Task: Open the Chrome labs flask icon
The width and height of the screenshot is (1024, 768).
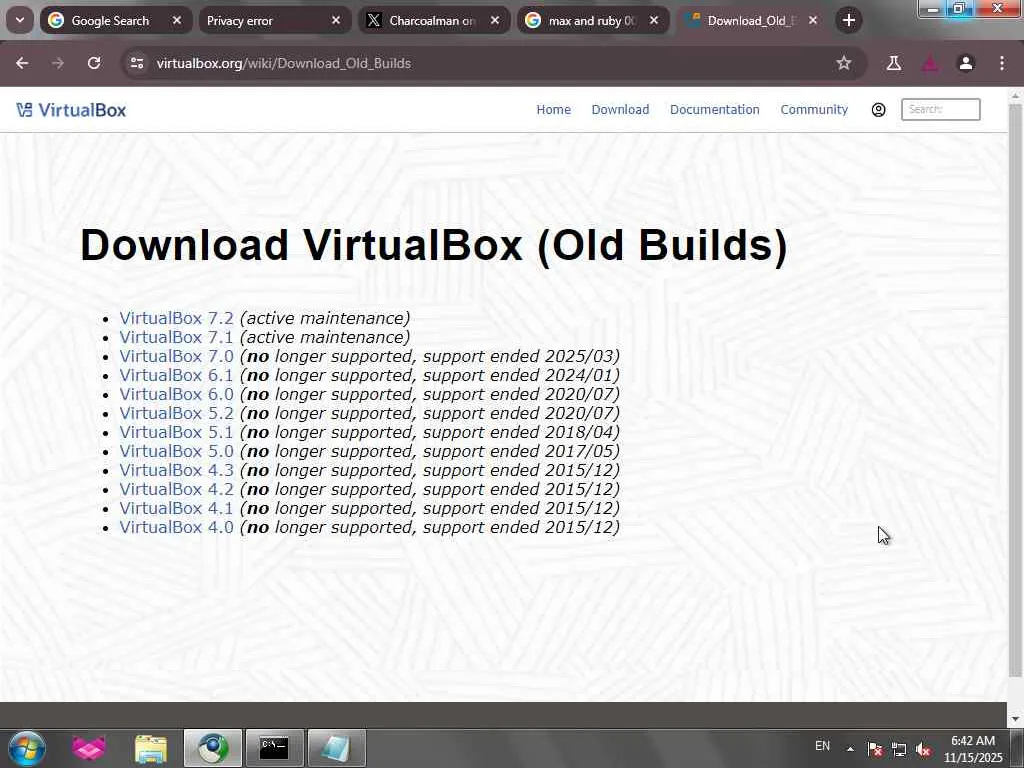Action: coord(894,63)
